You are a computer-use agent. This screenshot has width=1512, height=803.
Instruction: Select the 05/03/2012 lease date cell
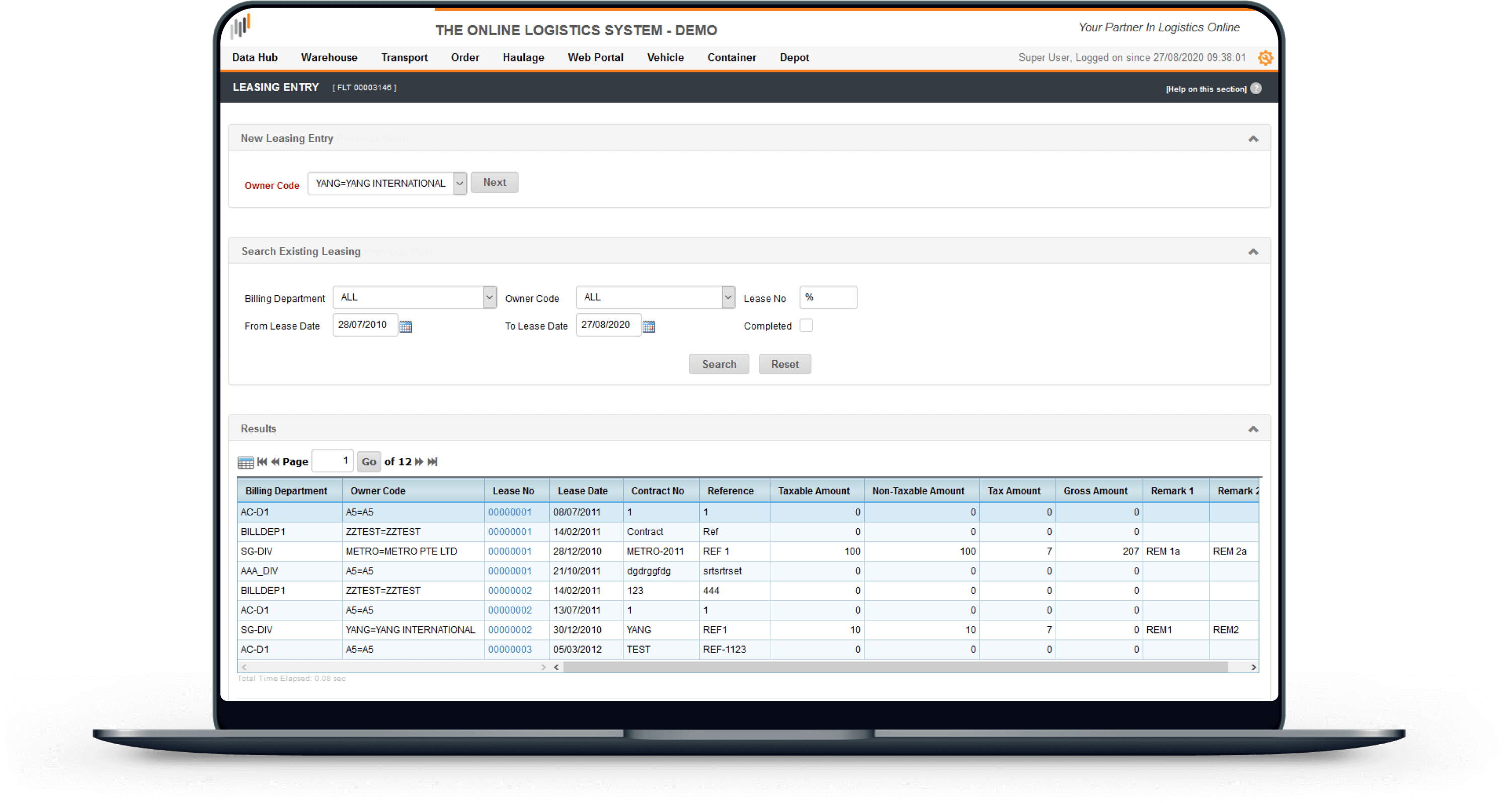tap(586, 650)
